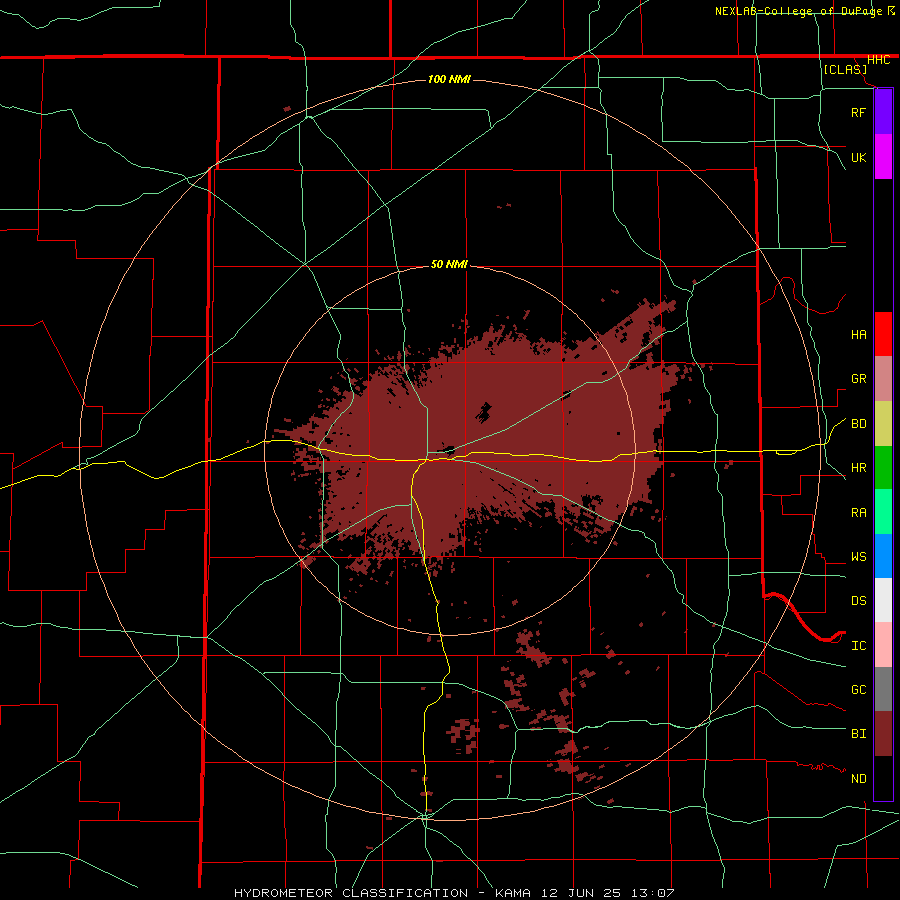
Task: Click the HR legend label
Action: [858, 468]
